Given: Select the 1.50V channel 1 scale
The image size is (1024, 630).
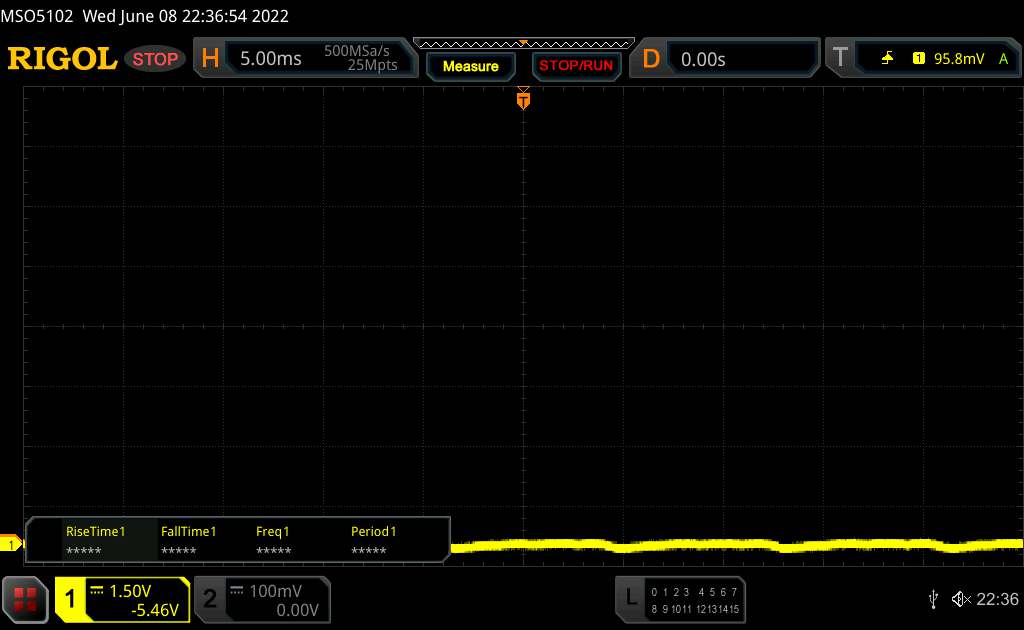Looking at the screenshot, I should click(x=130, y=591).
